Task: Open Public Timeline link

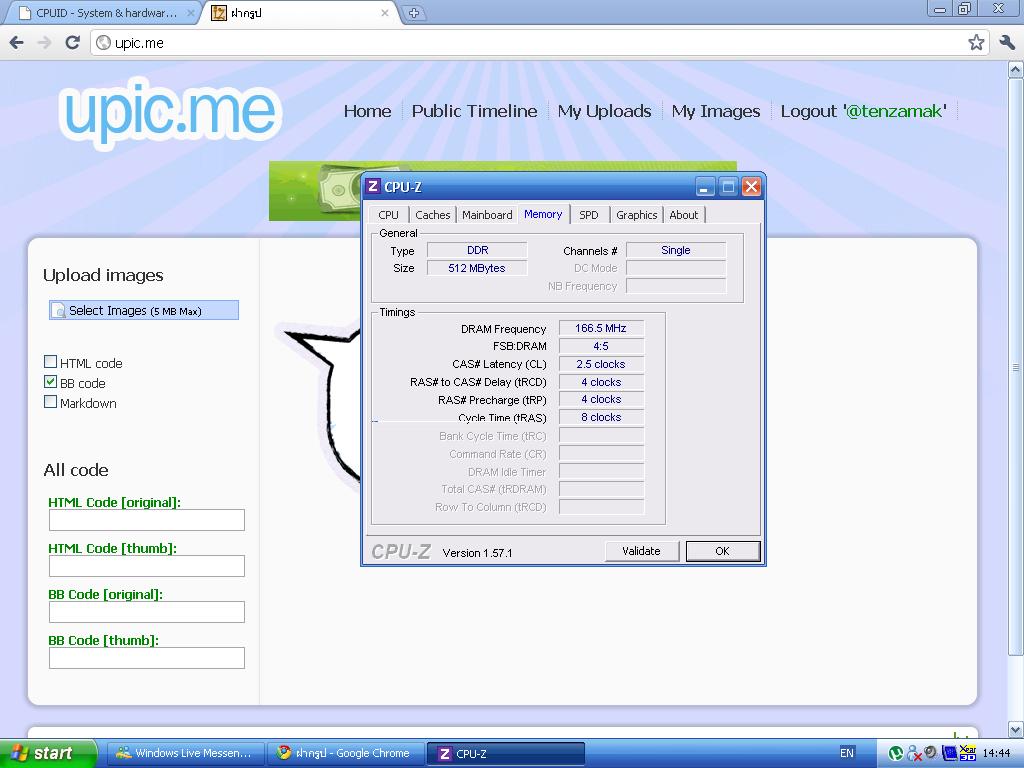Action: coord(474,111)
